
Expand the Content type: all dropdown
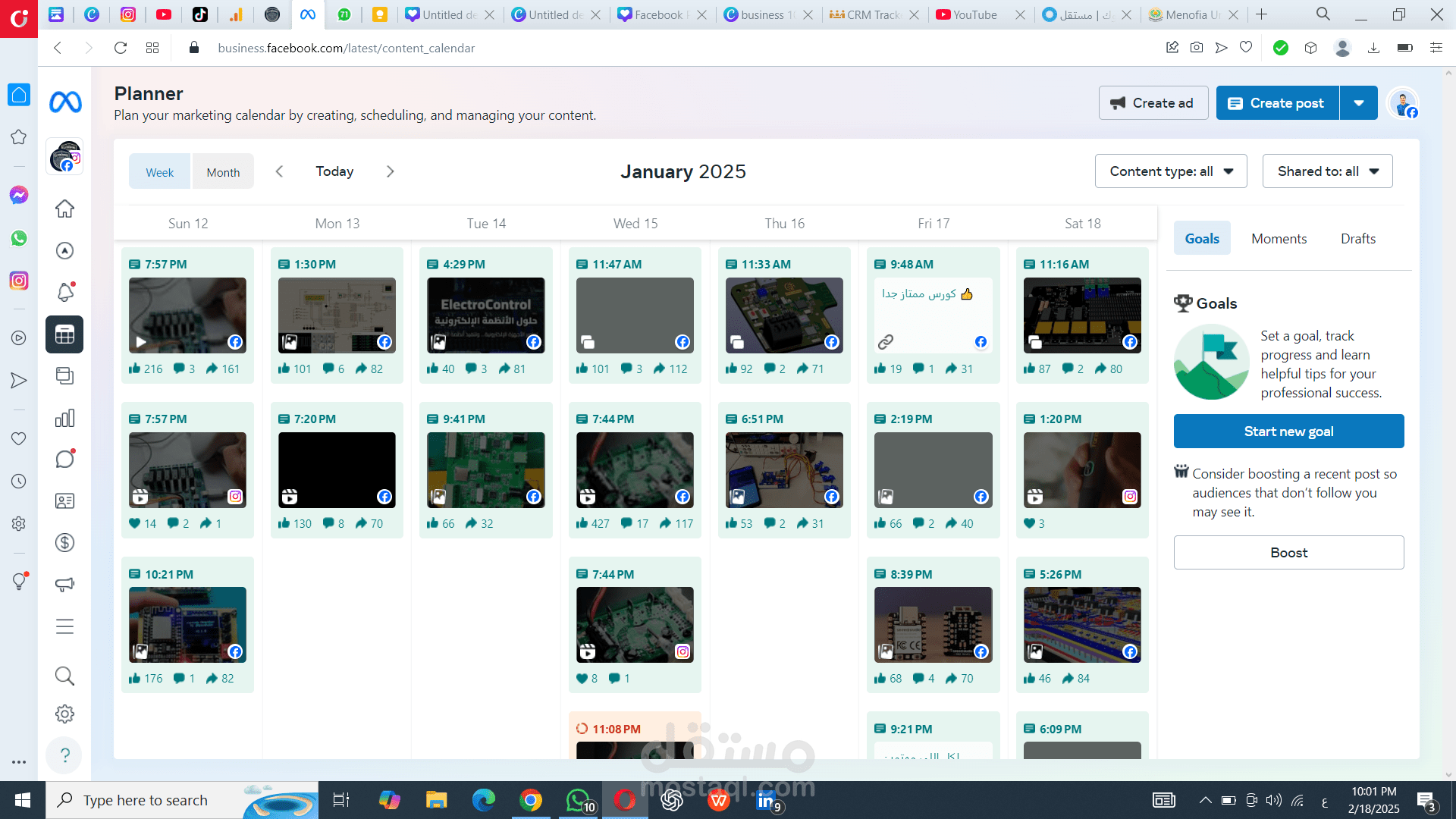click(1170, 171)
